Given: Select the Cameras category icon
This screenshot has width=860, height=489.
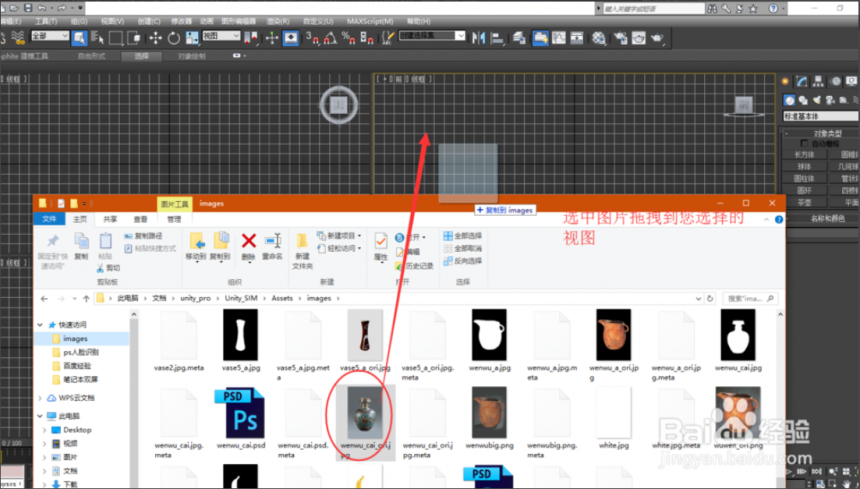Looking at the screenshot, I should pos(830,100).
